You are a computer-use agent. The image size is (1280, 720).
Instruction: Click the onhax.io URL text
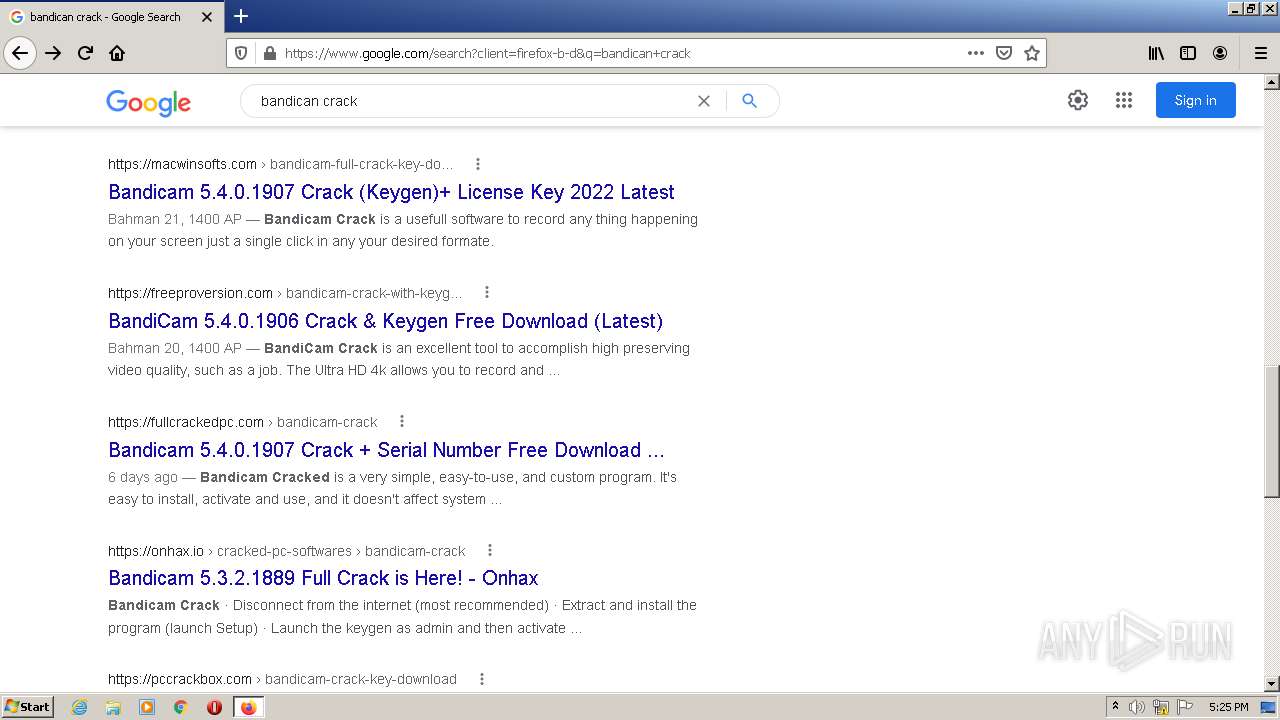click(x=156, y=551)
